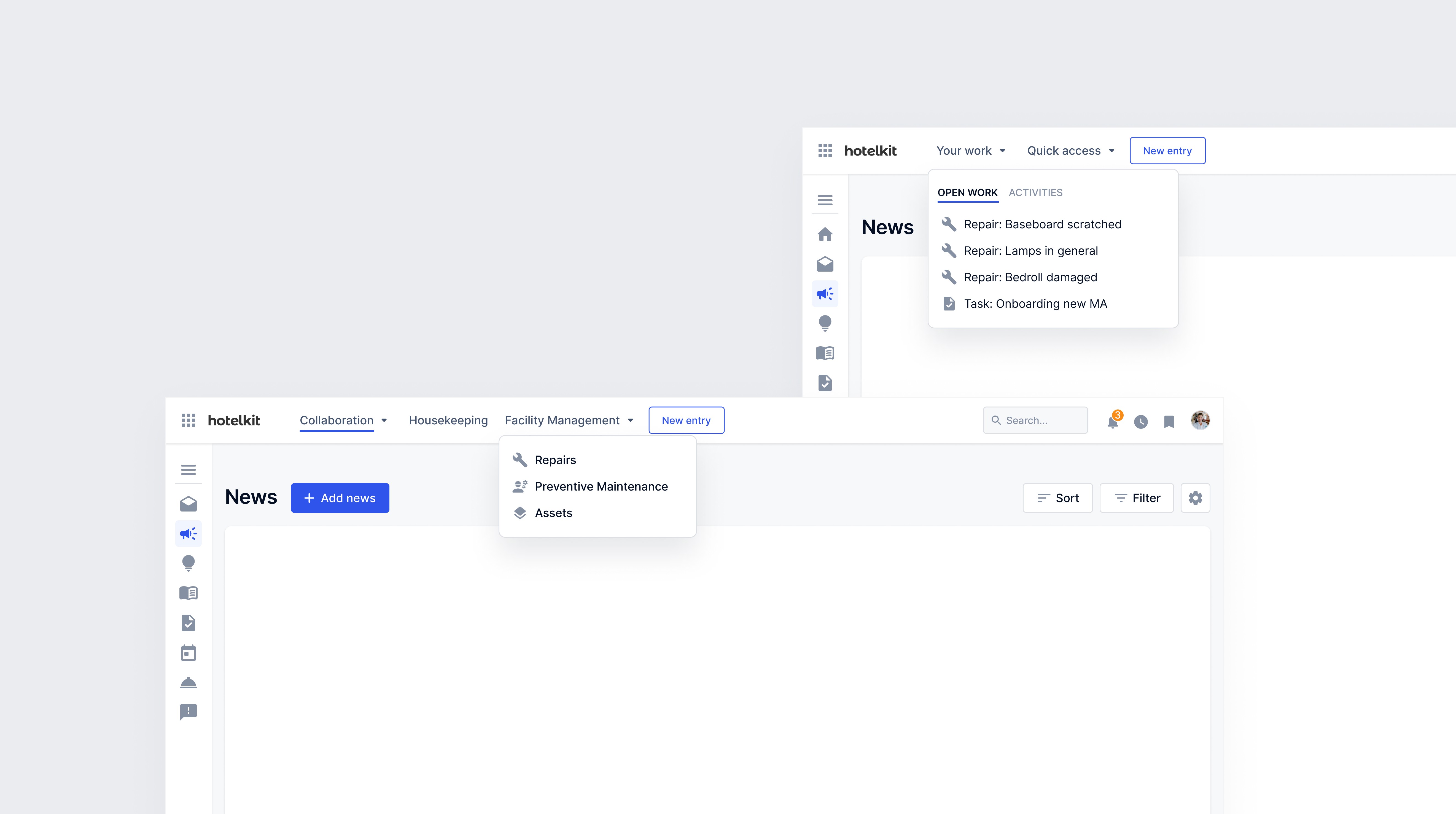Click the bookmarks icon in the top bar
Viewport: 1456px width, 814px height.
point(1169,421)
